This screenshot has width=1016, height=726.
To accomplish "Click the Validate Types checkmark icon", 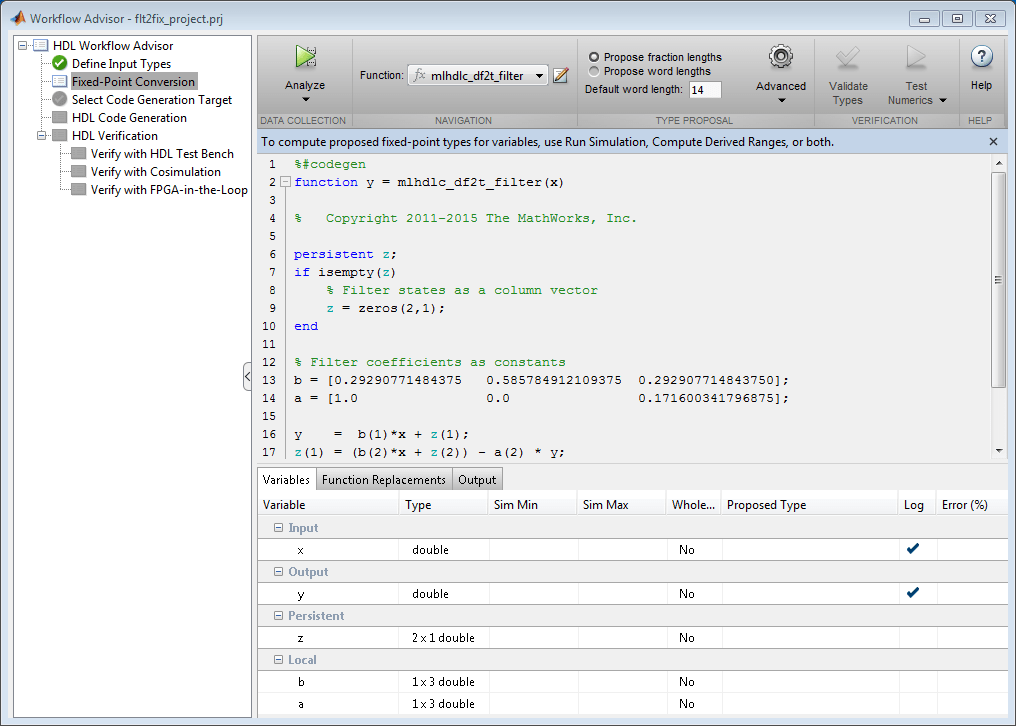I will click(x=848, y=57).
